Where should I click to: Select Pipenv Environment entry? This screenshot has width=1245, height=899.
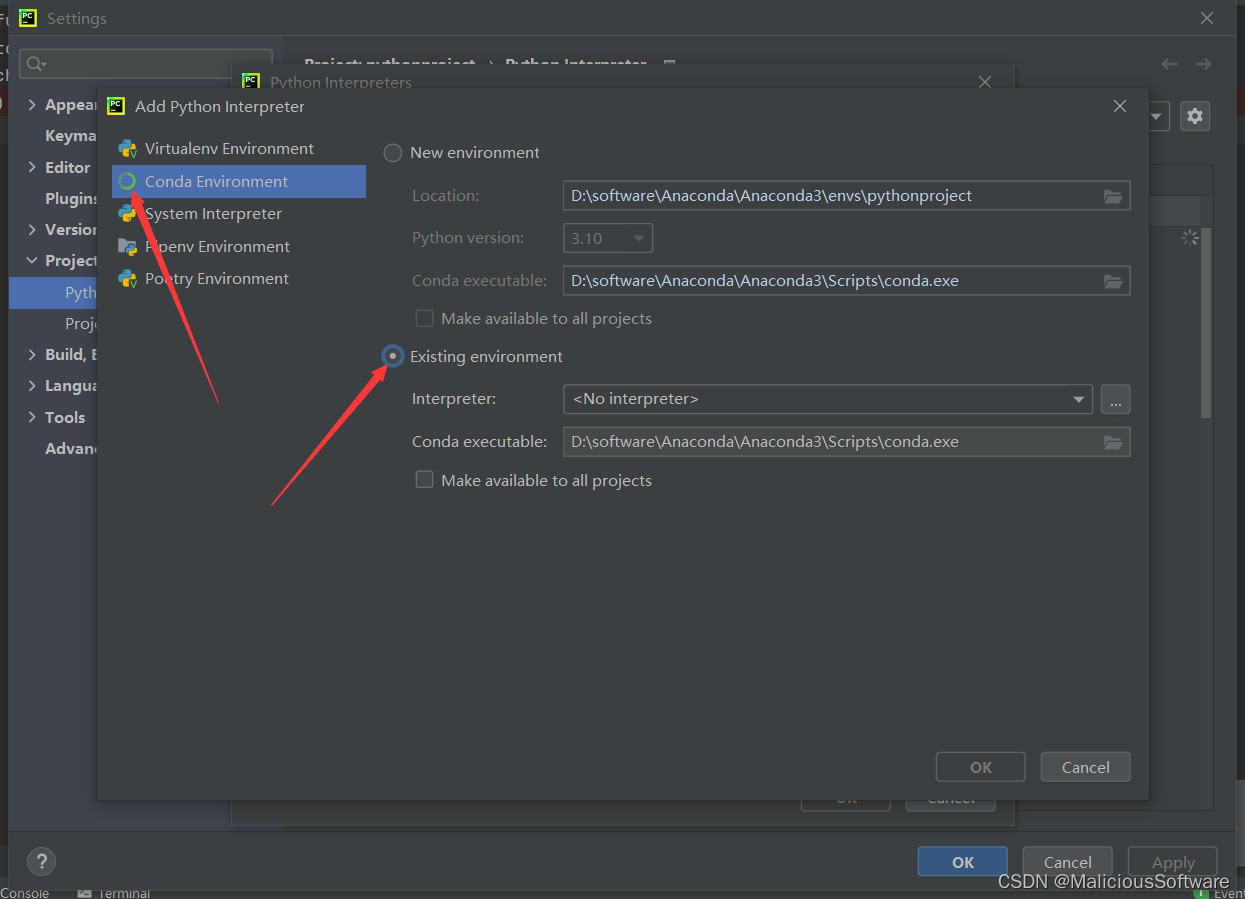(238, 246)
